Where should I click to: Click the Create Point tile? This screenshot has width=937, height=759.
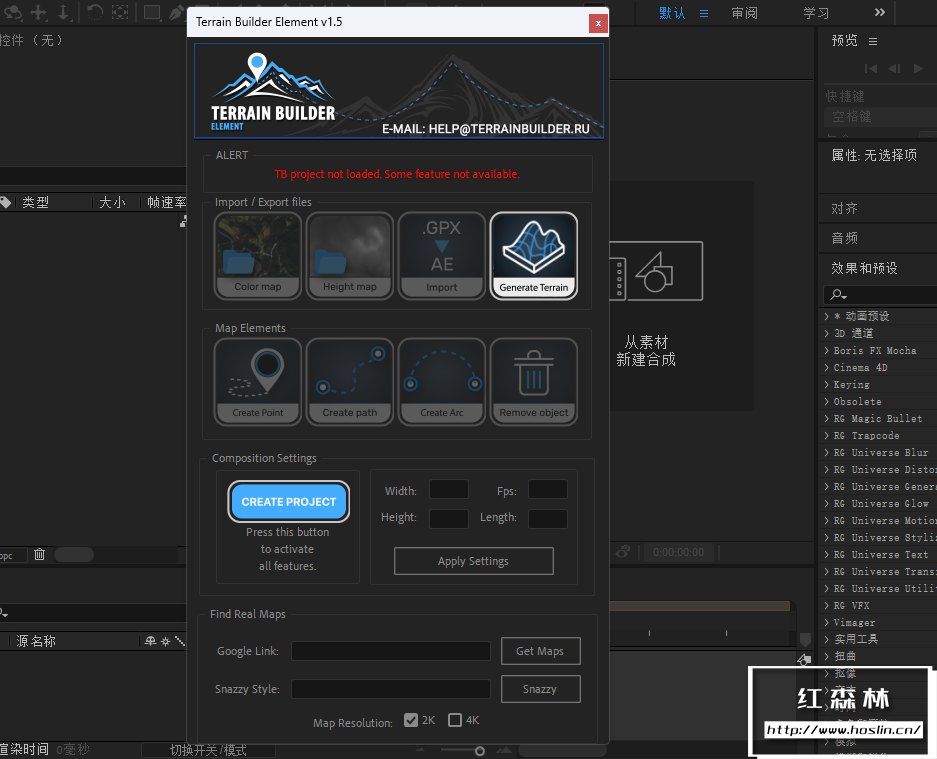[258, 381]
